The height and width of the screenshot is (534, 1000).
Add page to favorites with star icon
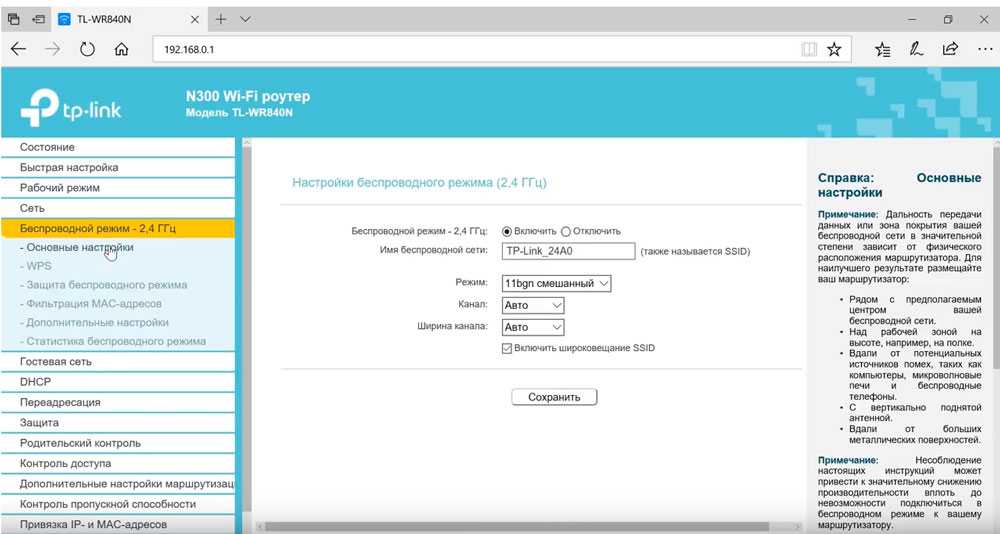tap(834, 49)
